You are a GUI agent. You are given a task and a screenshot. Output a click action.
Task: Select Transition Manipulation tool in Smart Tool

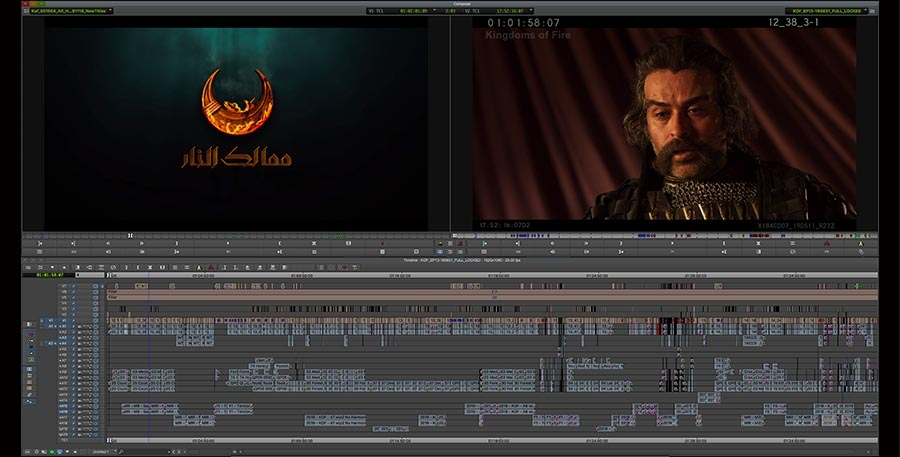click(x=31, y=360)
